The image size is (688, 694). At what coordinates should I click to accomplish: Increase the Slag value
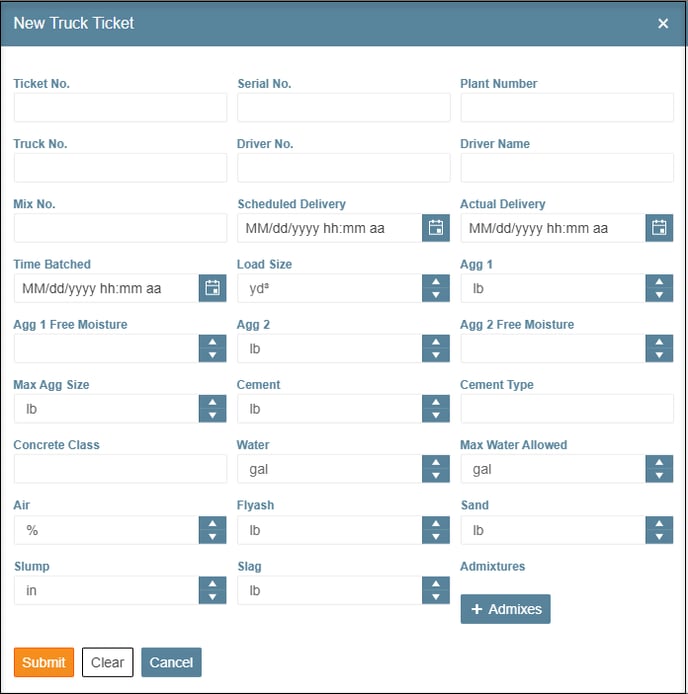(x=436, y=583)
